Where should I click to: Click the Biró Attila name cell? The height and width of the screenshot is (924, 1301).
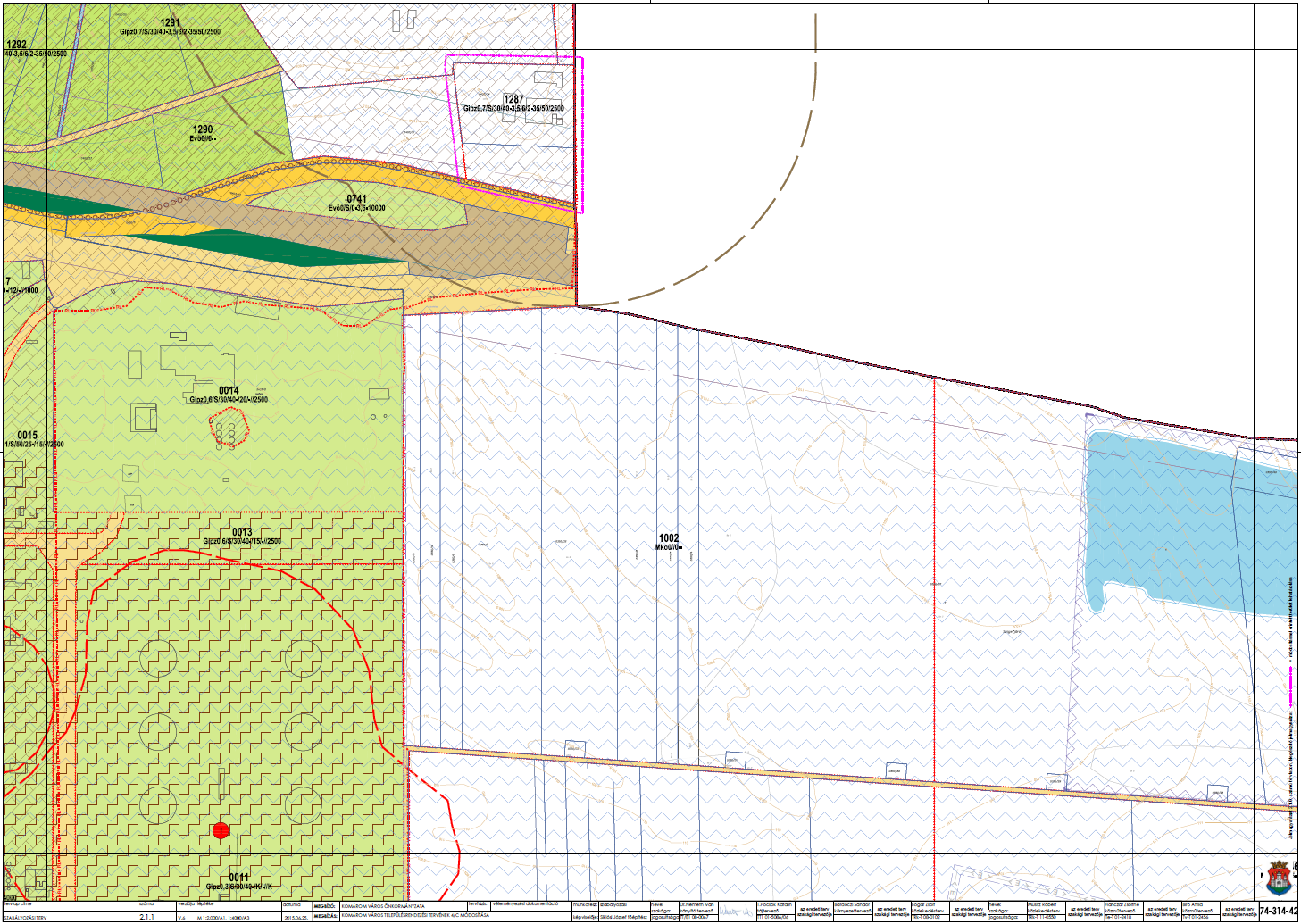click(x=1194, y=904)
